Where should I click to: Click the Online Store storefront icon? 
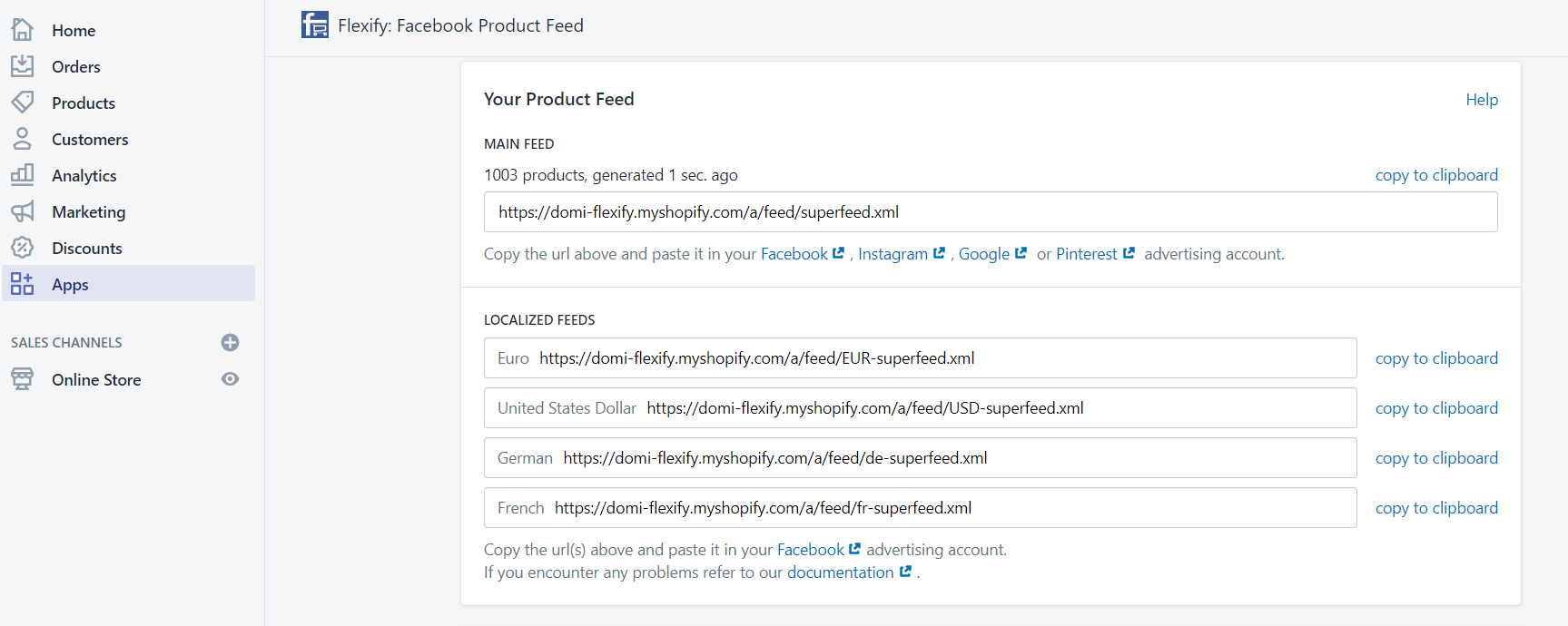[23, 379]
